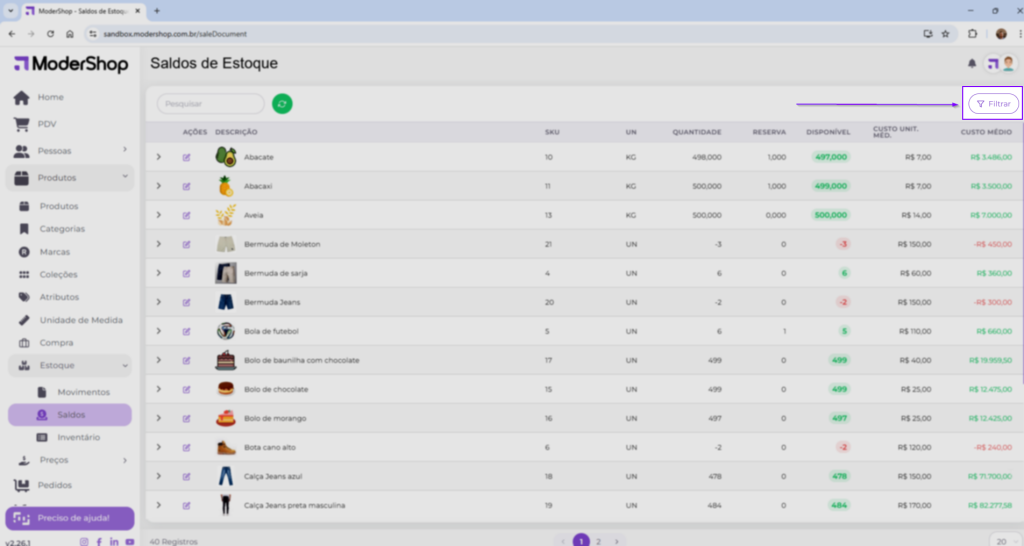
Task: Expand the Bermuda Jeans row
Action: [x=158, y=302]
